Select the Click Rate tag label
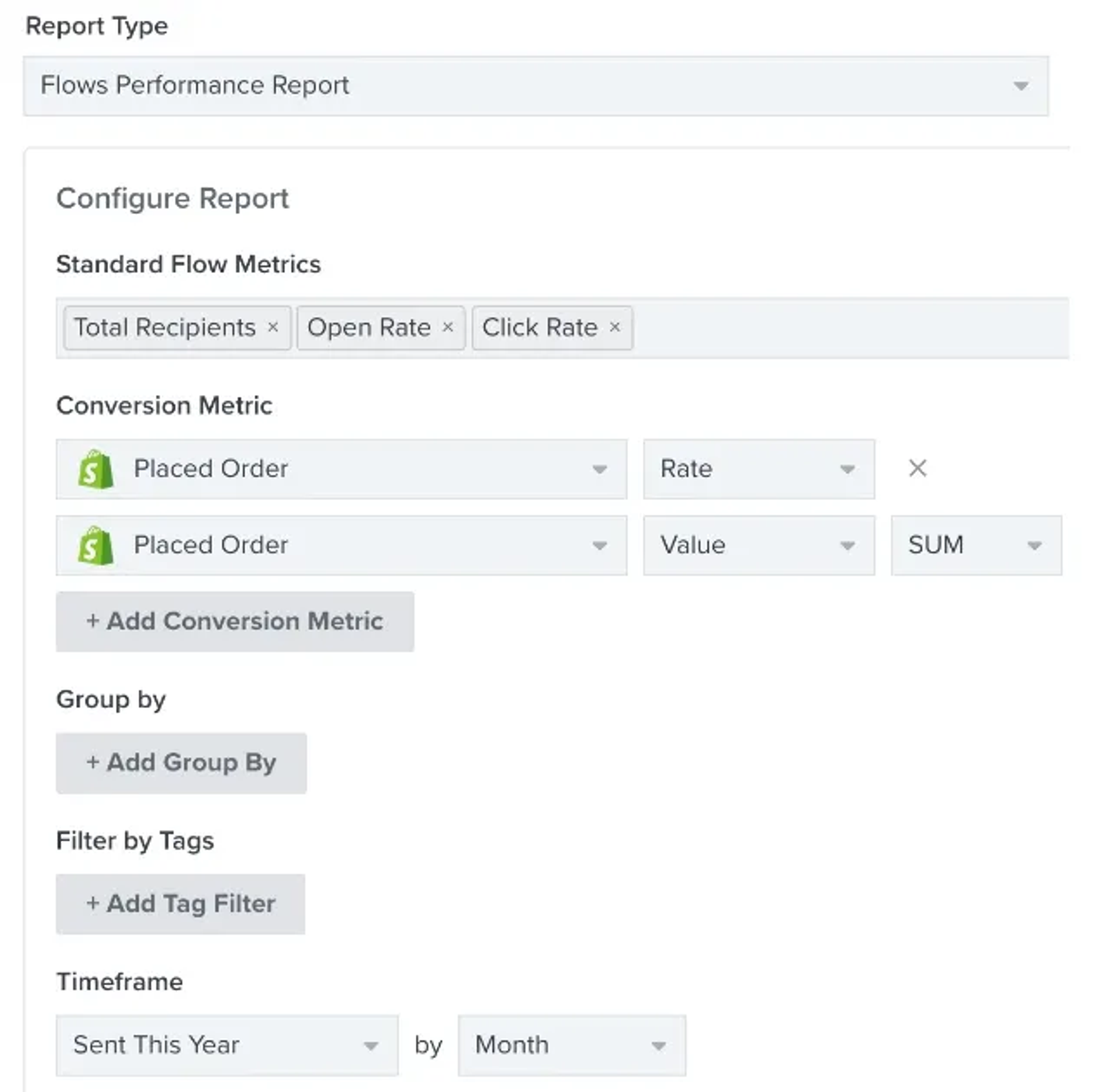Screen dimensions: 1102x1092 (x=540, y=327)
